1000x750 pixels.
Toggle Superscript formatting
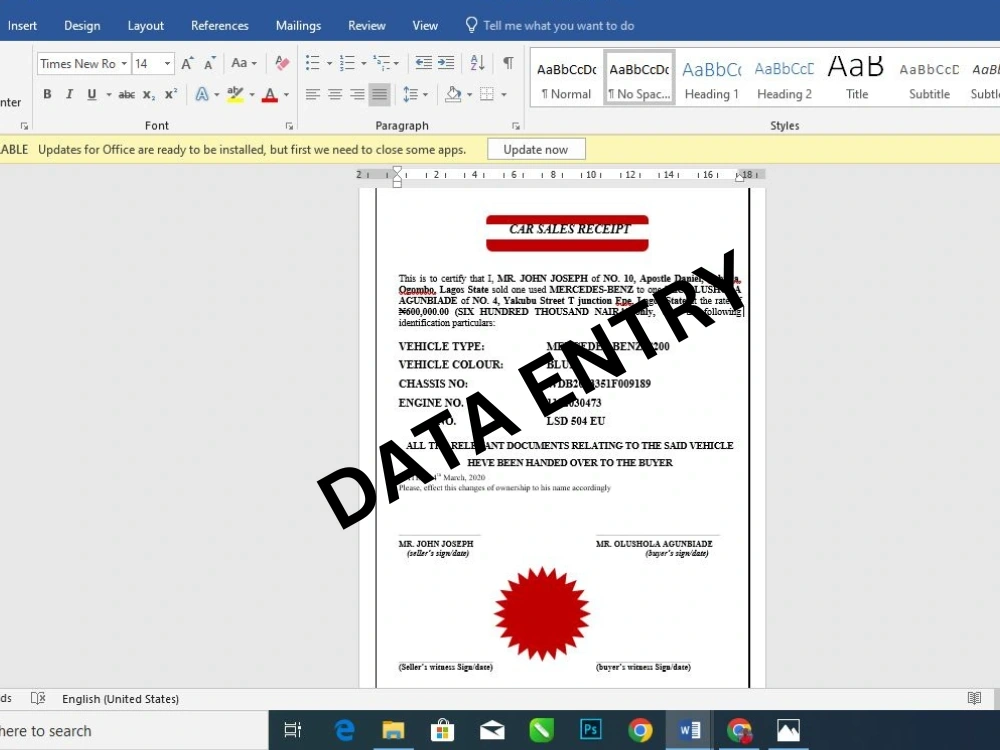click(x=170, y=94)
